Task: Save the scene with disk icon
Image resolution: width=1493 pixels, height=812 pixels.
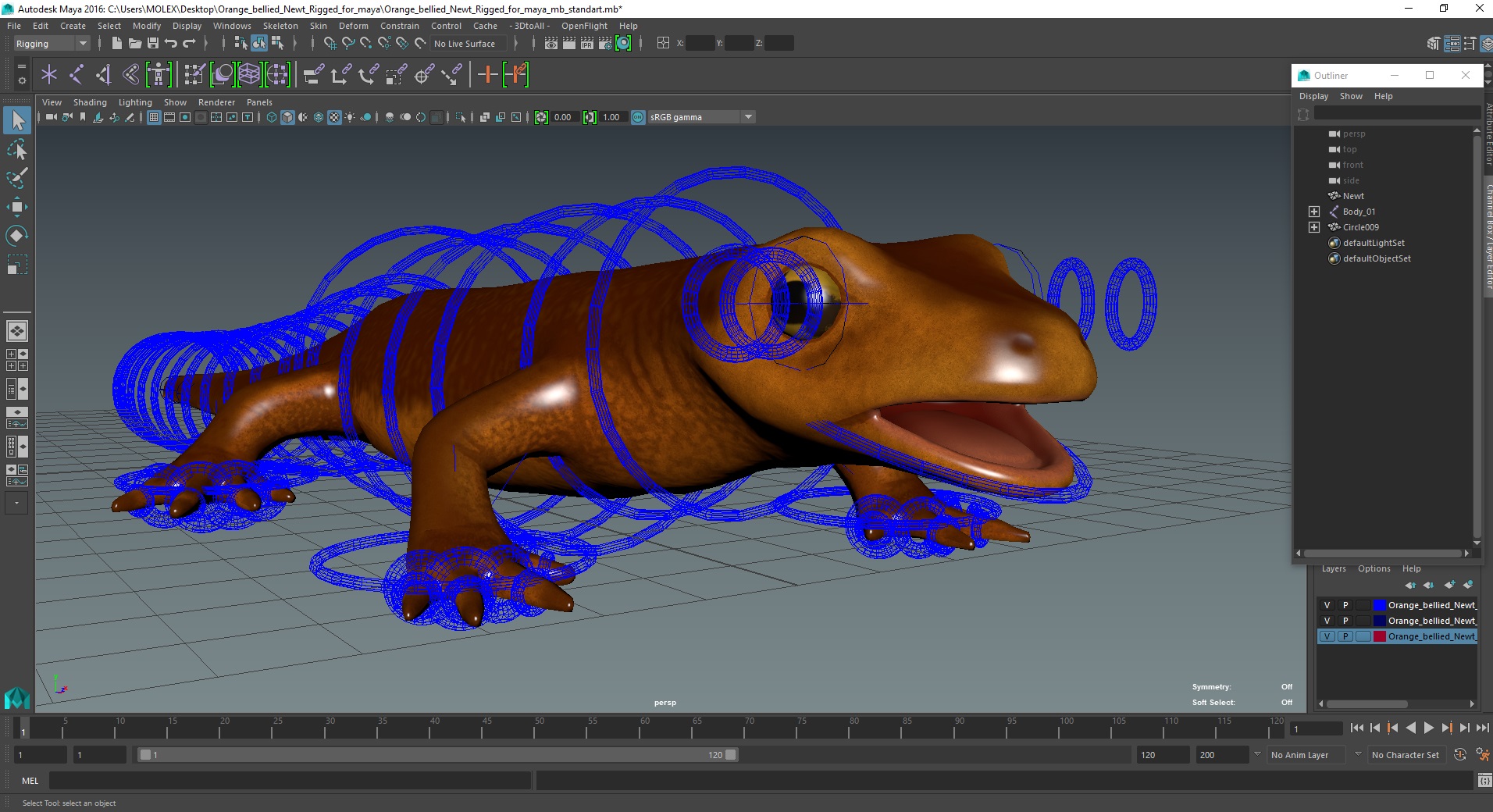Action: pyautogui.click(x=153, y=44)
